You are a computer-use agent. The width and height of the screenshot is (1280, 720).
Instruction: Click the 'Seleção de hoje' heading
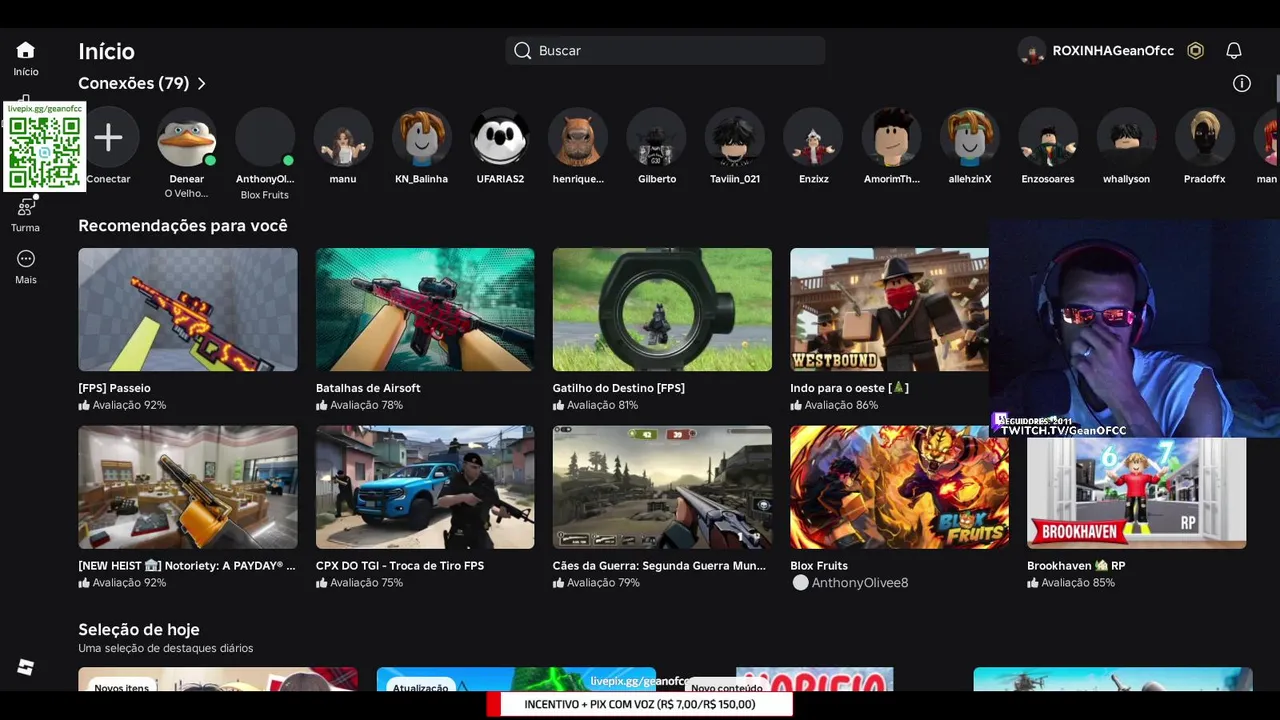[x=139, y=630]
